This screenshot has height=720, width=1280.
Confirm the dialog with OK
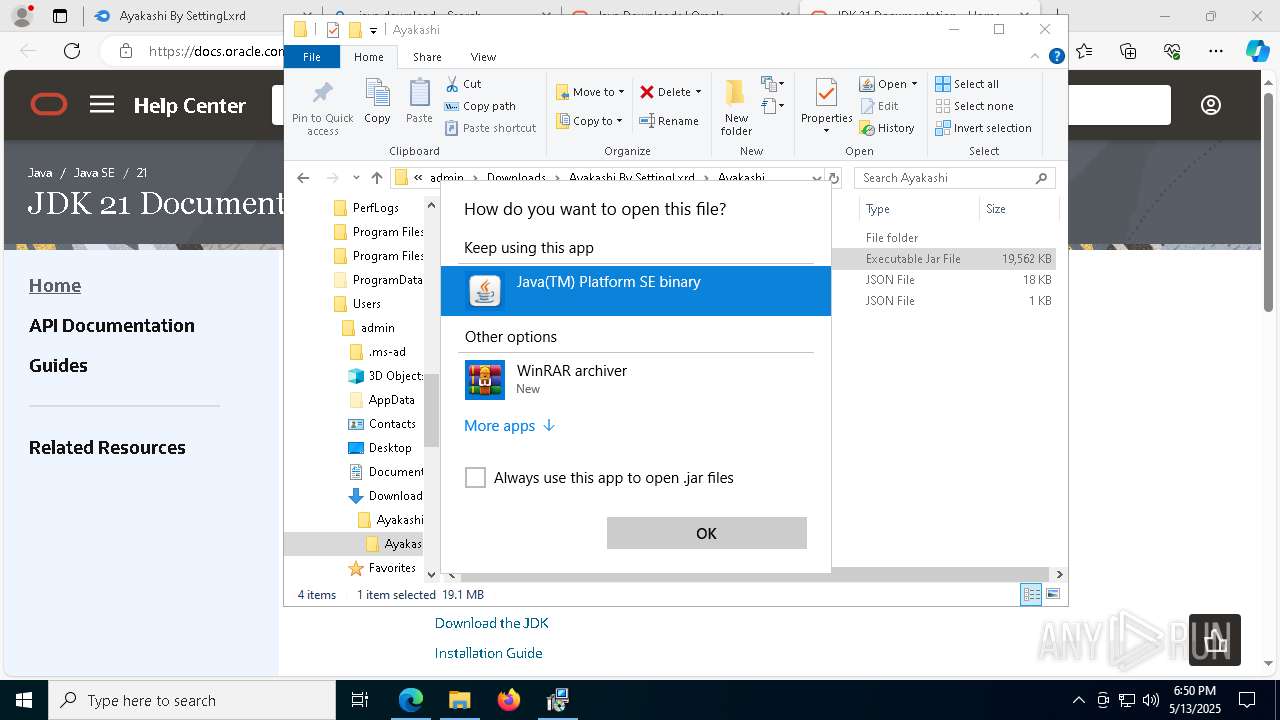click(x=706, y=533)
